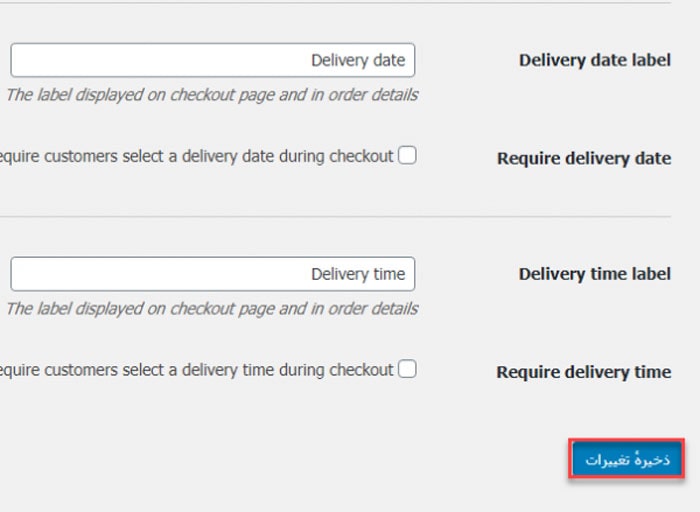Click the red-outlined submit button at bottom
The width and height of the screenshot is (700, 512).
tap(627, 459)
